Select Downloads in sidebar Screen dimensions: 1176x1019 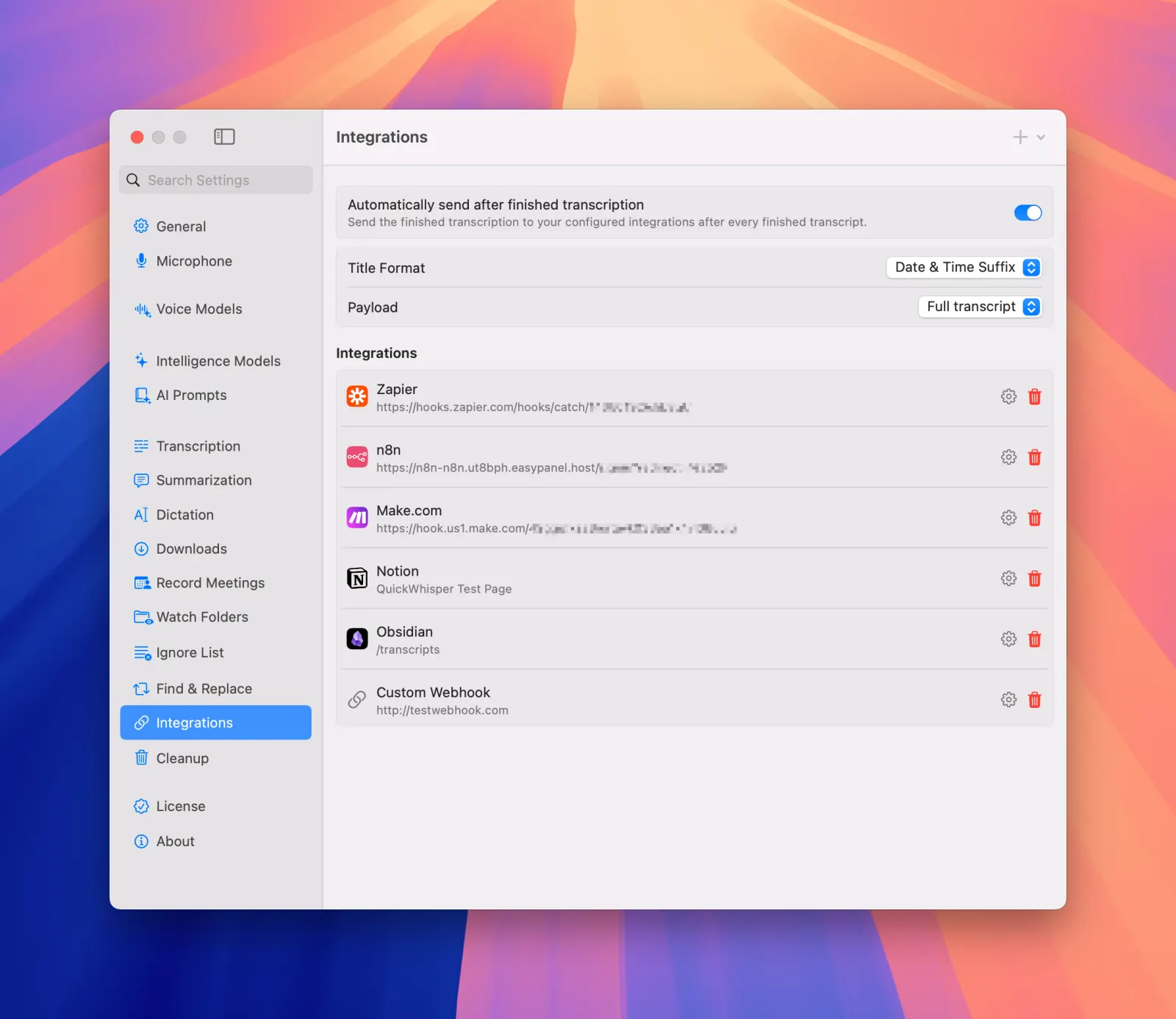click(x=216, y=549)
